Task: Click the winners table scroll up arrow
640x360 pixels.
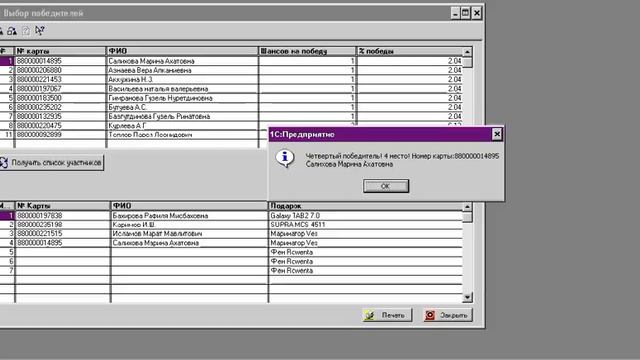Action: coord(467,206)
